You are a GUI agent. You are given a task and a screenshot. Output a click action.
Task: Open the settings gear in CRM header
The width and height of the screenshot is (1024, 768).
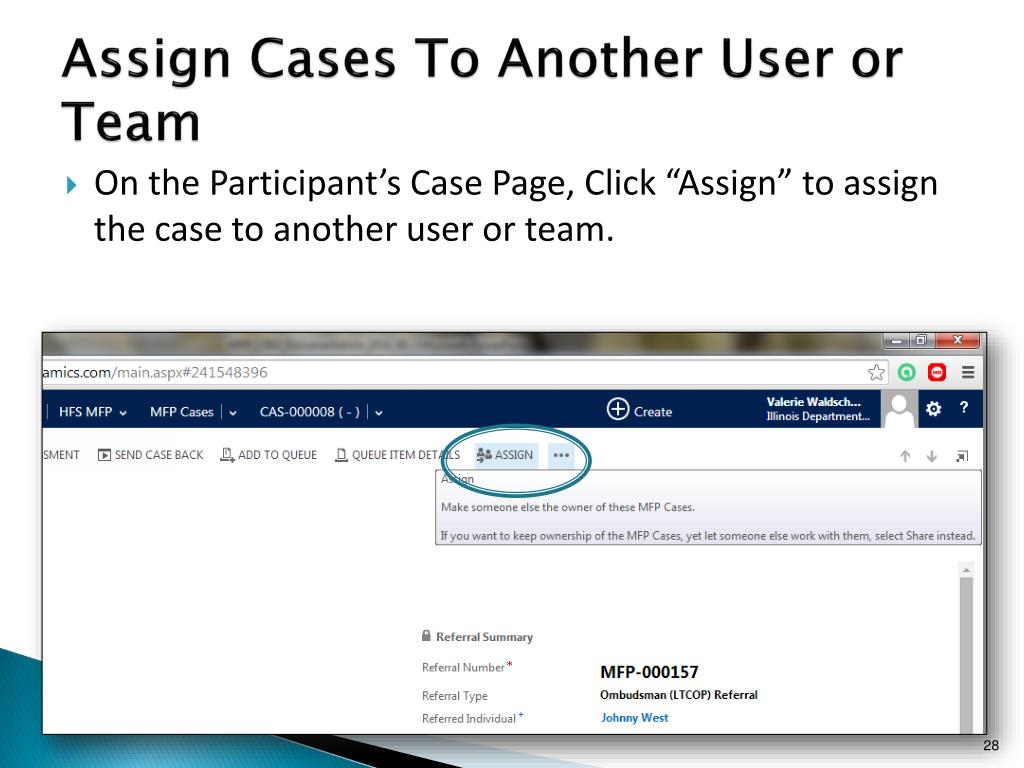click(x=933, y=409)
